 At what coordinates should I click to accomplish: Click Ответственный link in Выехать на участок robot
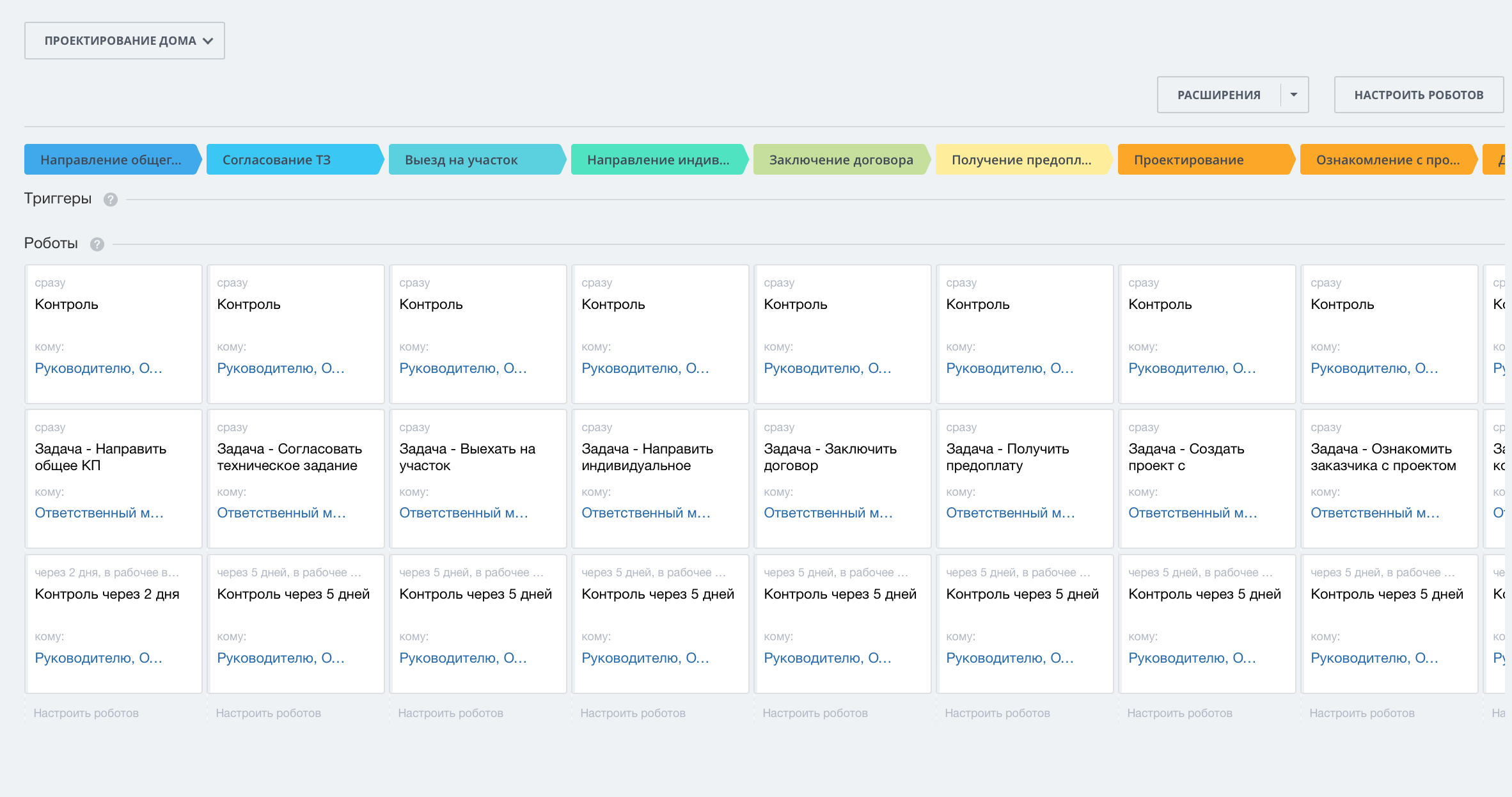tap(463, 513)
